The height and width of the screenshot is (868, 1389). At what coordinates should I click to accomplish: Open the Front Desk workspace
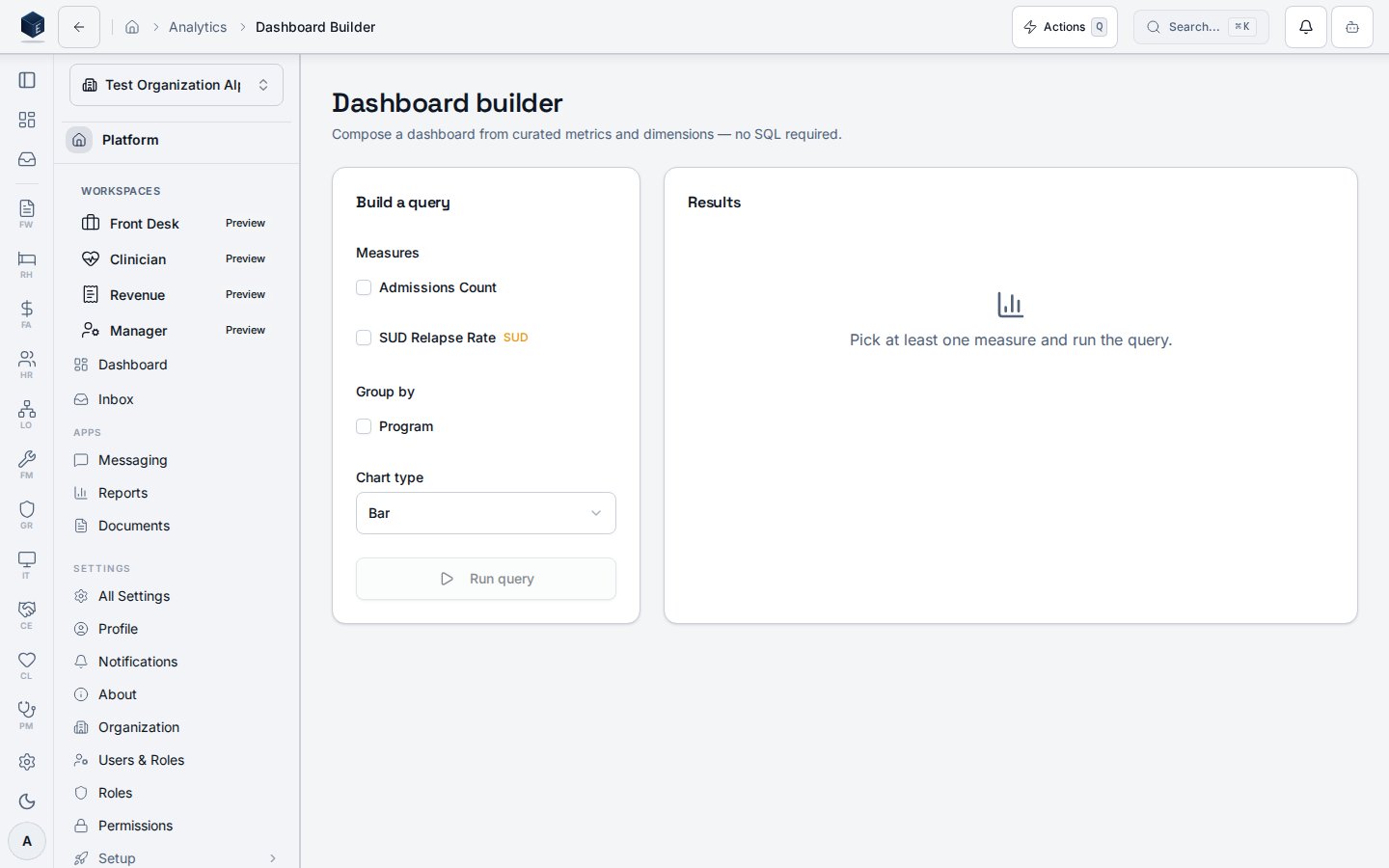tap(176, 223)
